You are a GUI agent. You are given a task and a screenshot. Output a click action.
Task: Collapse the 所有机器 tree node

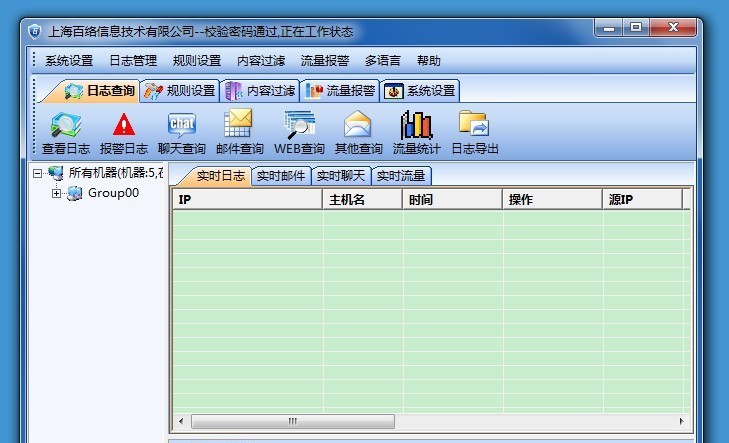[37, 173]
